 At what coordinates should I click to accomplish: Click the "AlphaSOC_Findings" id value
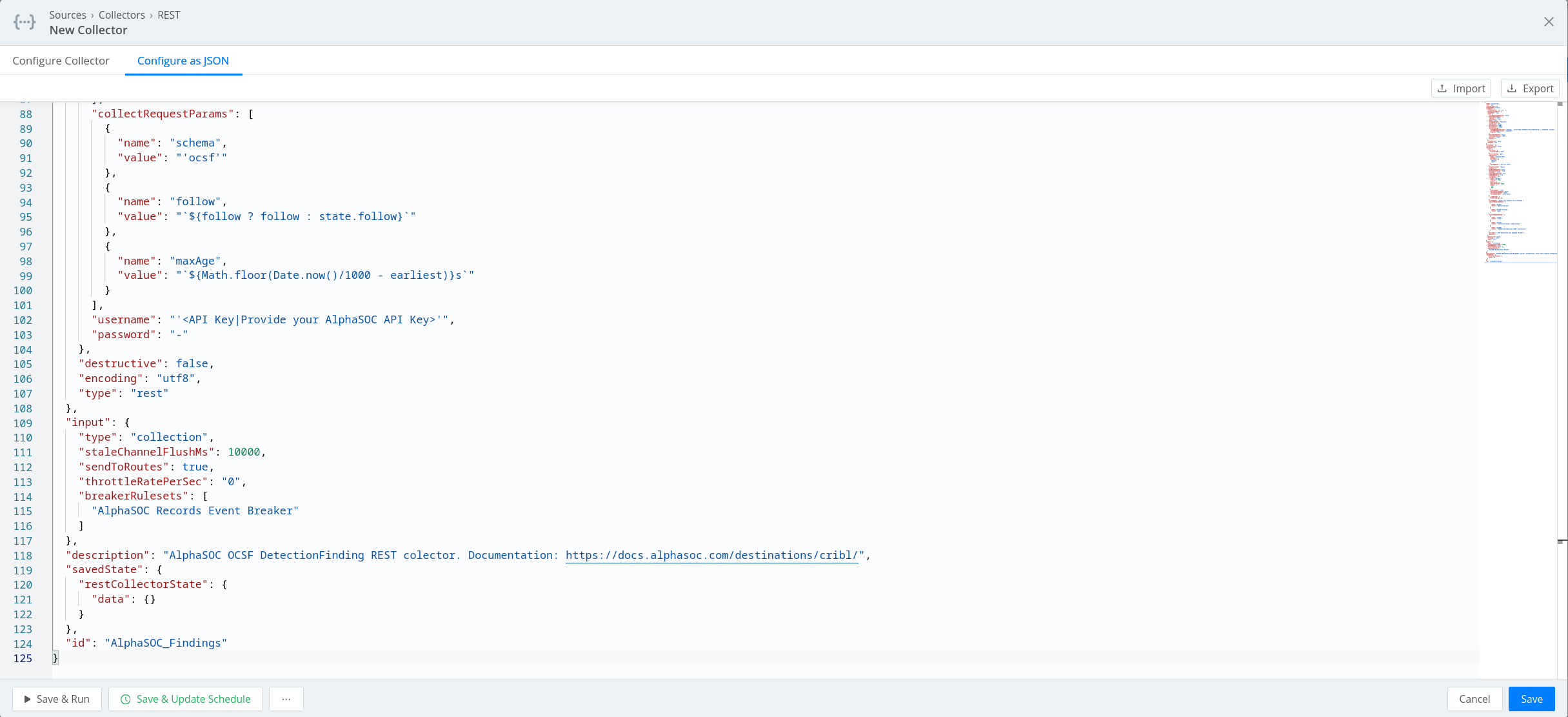[x=166, y=643]
